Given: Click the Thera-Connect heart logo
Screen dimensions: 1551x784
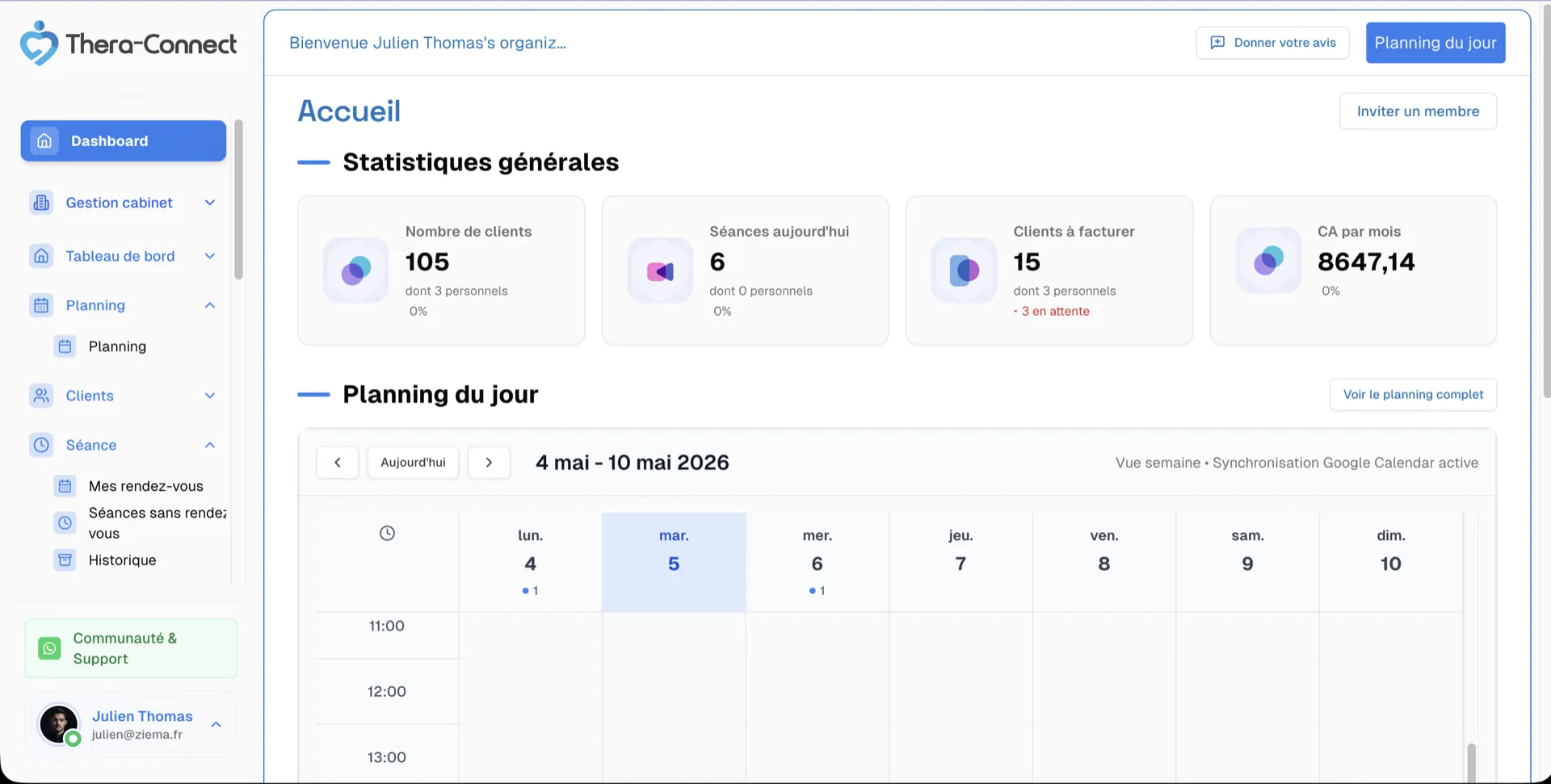Looking at the screenshot, I should (39, 43).
